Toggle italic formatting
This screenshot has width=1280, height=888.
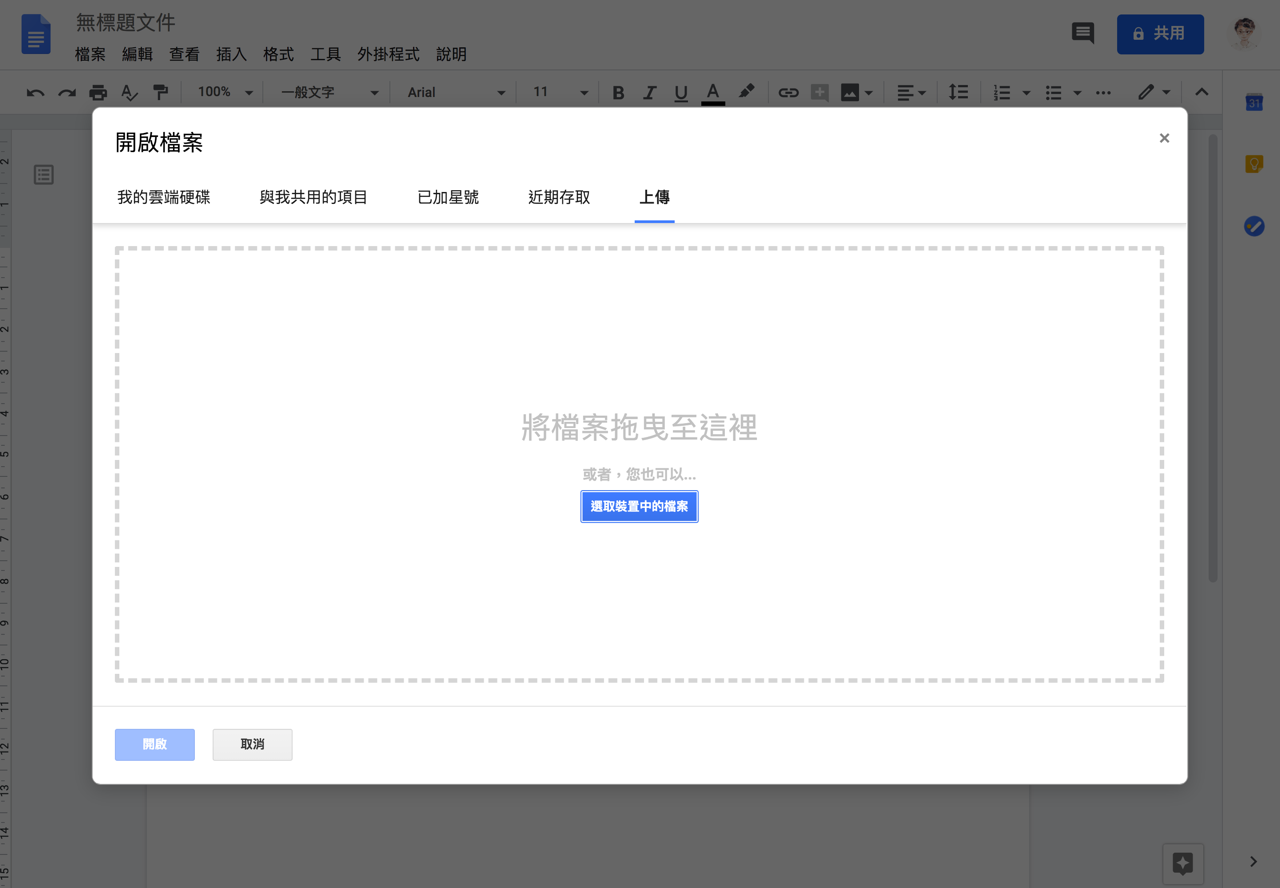pos(649,92)
